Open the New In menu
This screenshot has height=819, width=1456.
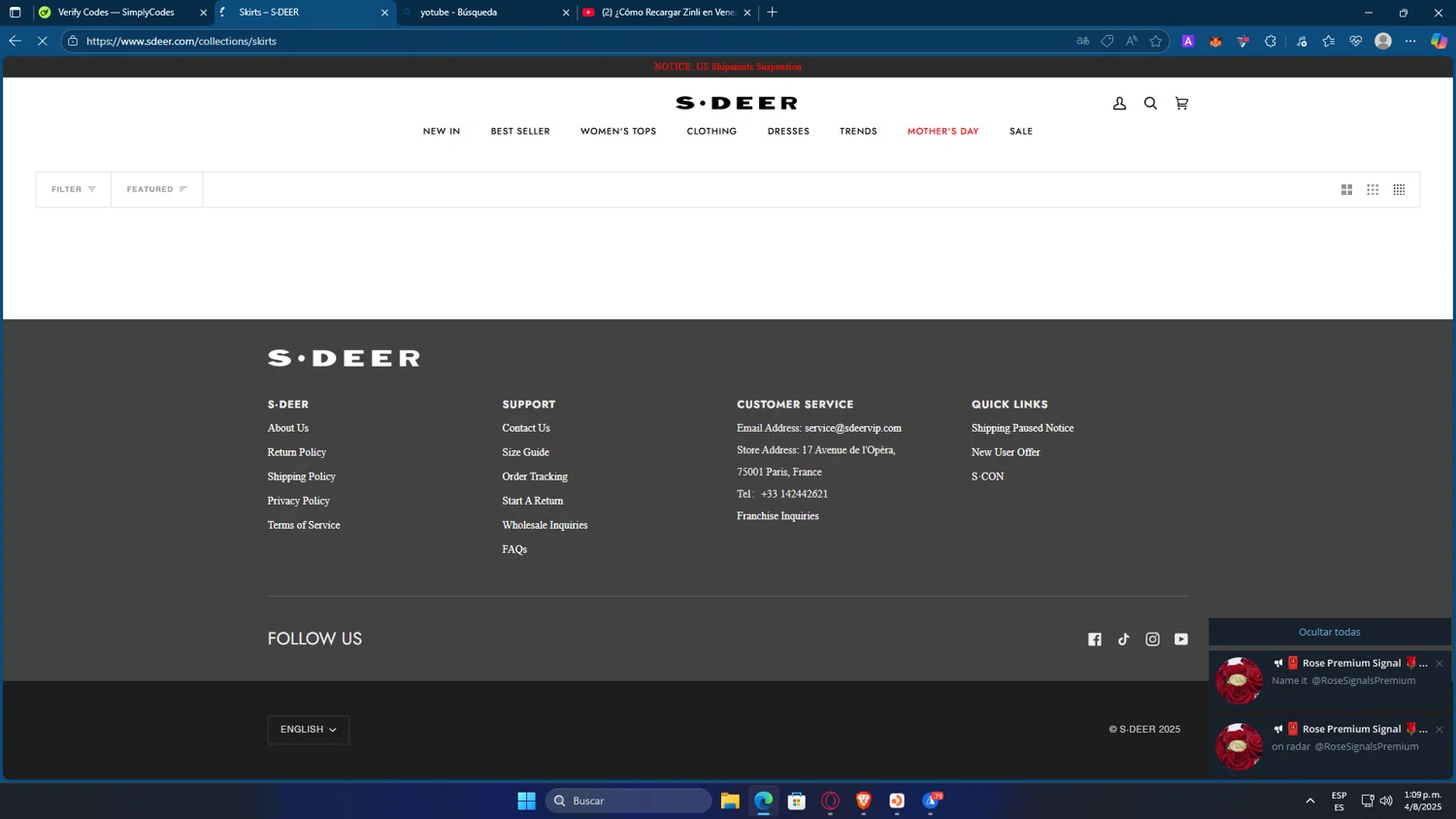click(442, 131)
